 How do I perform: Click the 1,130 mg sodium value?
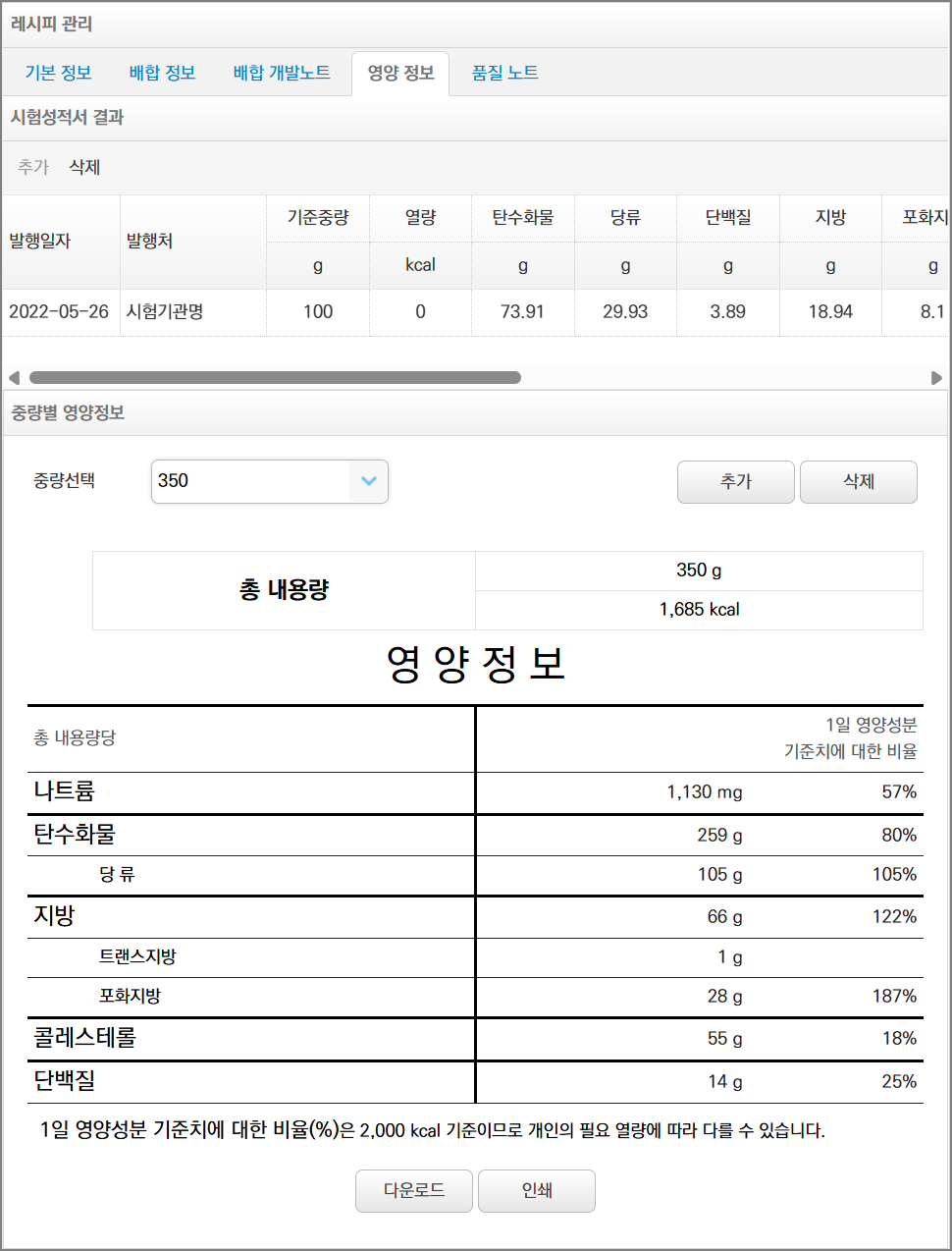(x=705, y=792)
